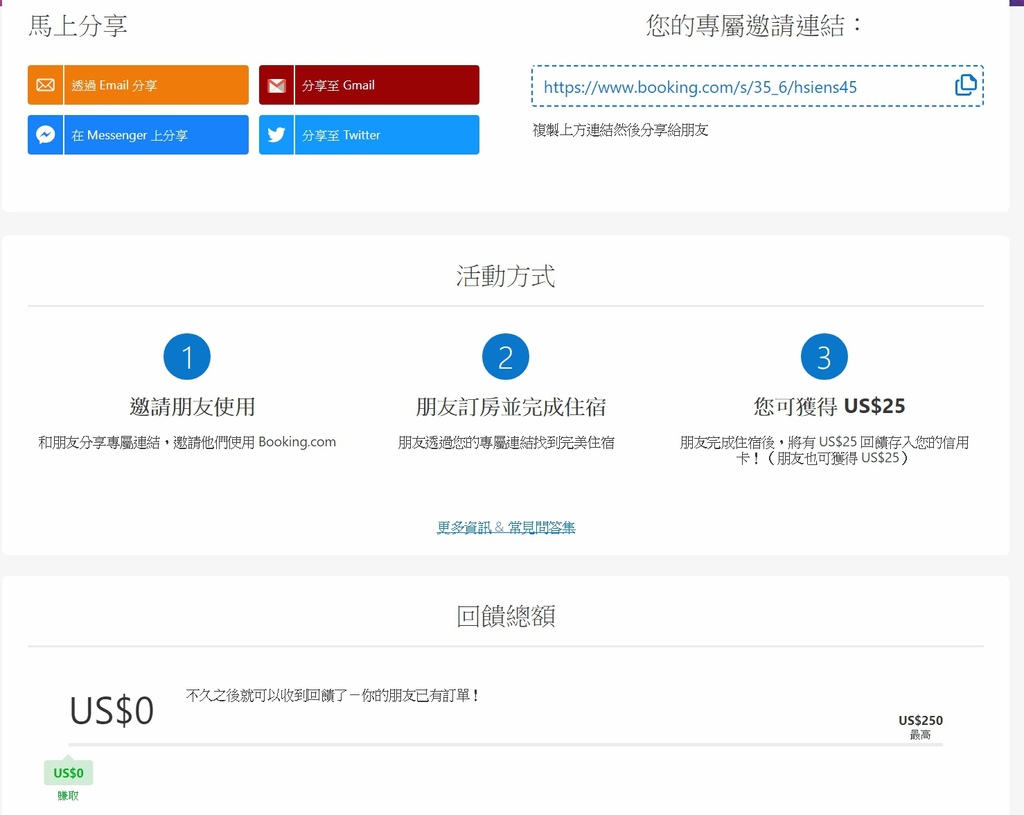
Task: Click the 您的專屬邀請連結 heading
Action: click(x=754, y=25)
